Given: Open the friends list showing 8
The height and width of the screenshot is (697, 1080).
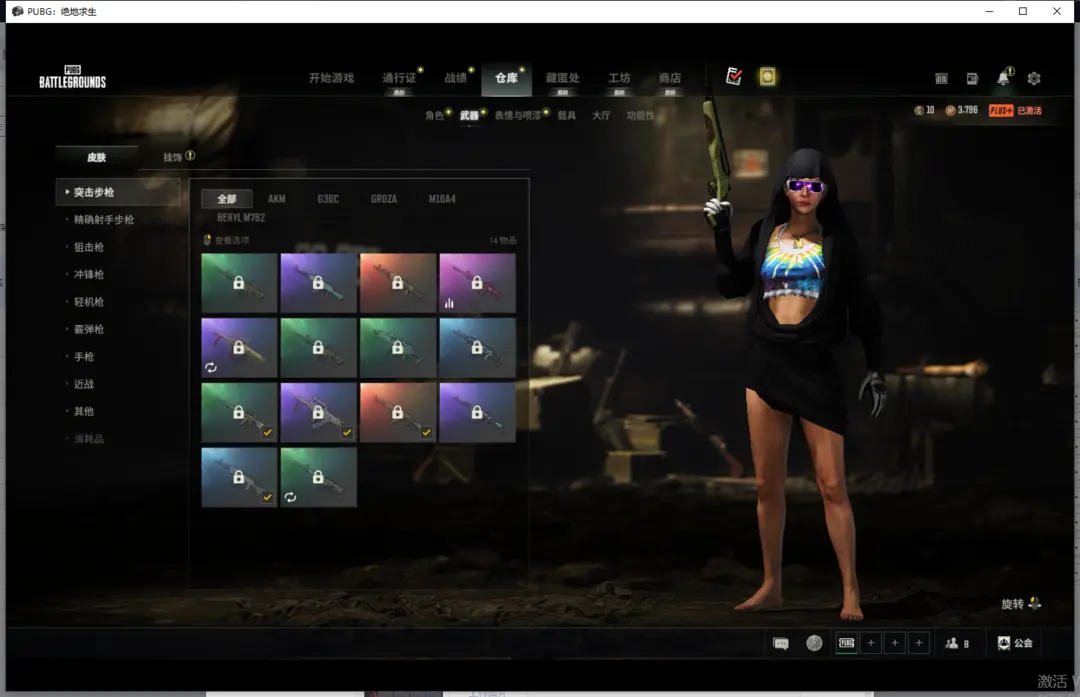Looking at the screenshot, I should pyautogui.click(x=957, y=643).
